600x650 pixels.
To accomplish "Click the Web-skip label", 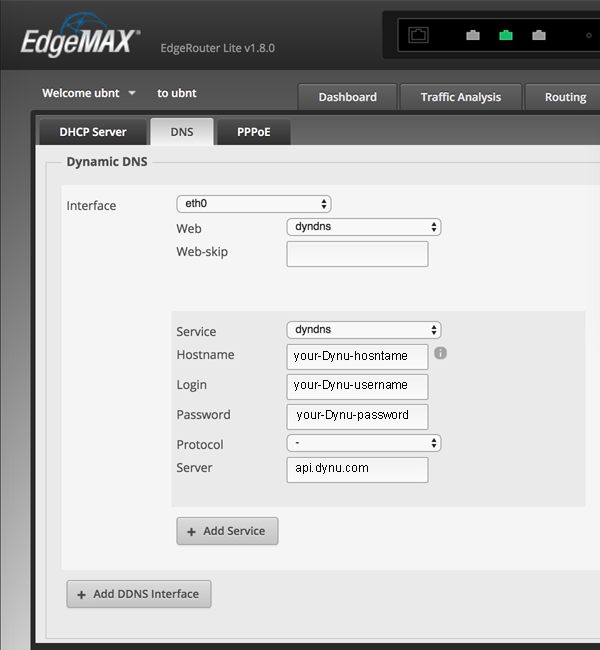I will pyautogui.click(x=202, y=252).
